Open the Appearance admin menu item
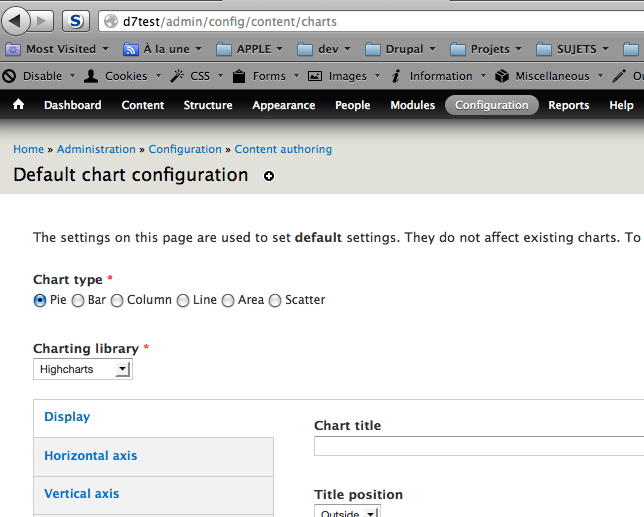Viewport: 644px width, 517px height. coord(284,105)
